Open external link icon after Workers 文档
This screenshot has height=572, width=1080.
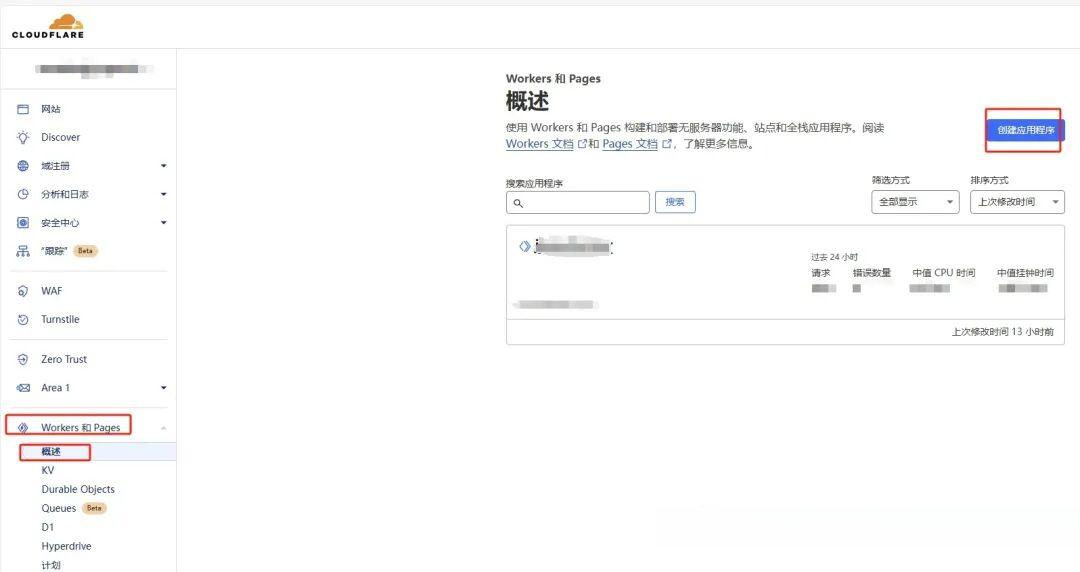[x=582, y=144]
